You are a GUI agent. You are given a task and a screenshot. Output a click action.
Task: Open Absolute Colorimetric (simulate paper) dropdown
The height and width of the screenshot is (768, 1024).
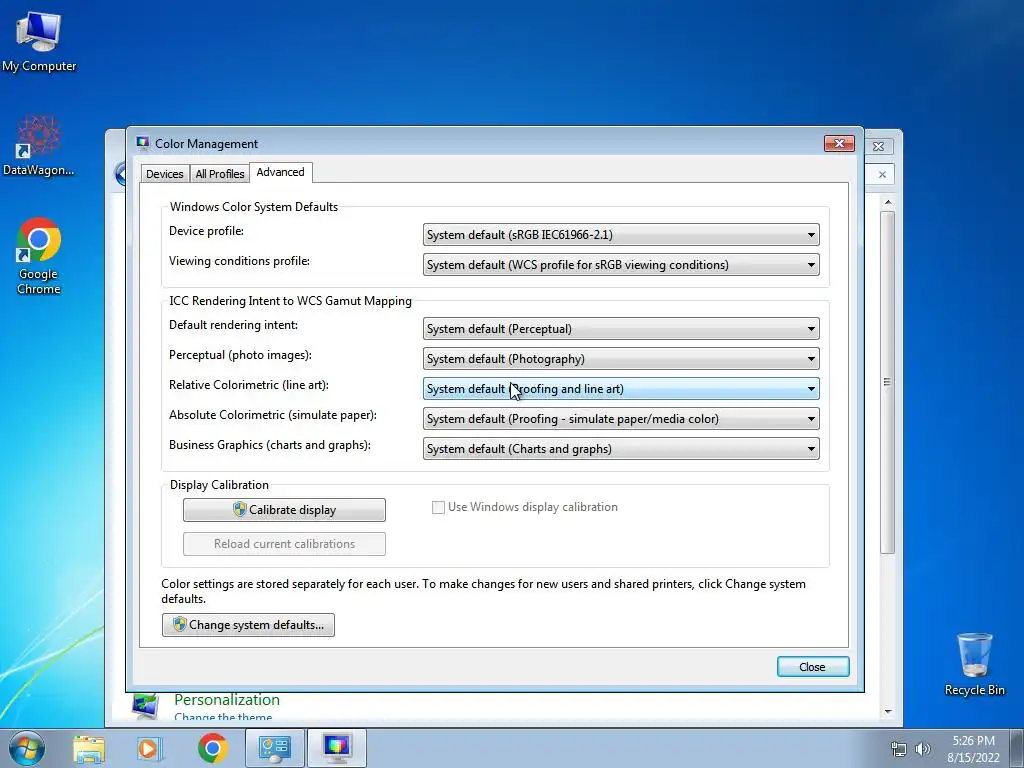point(621,419)
